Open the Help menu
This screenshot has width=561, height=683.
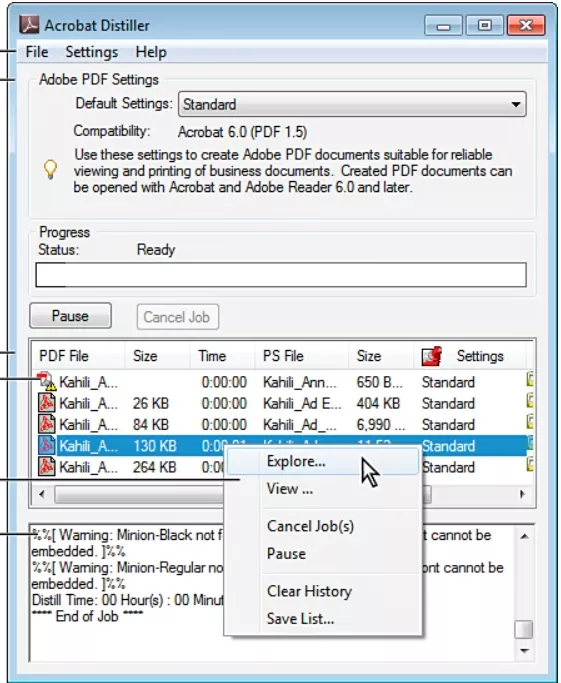click(x=151, y=52)
